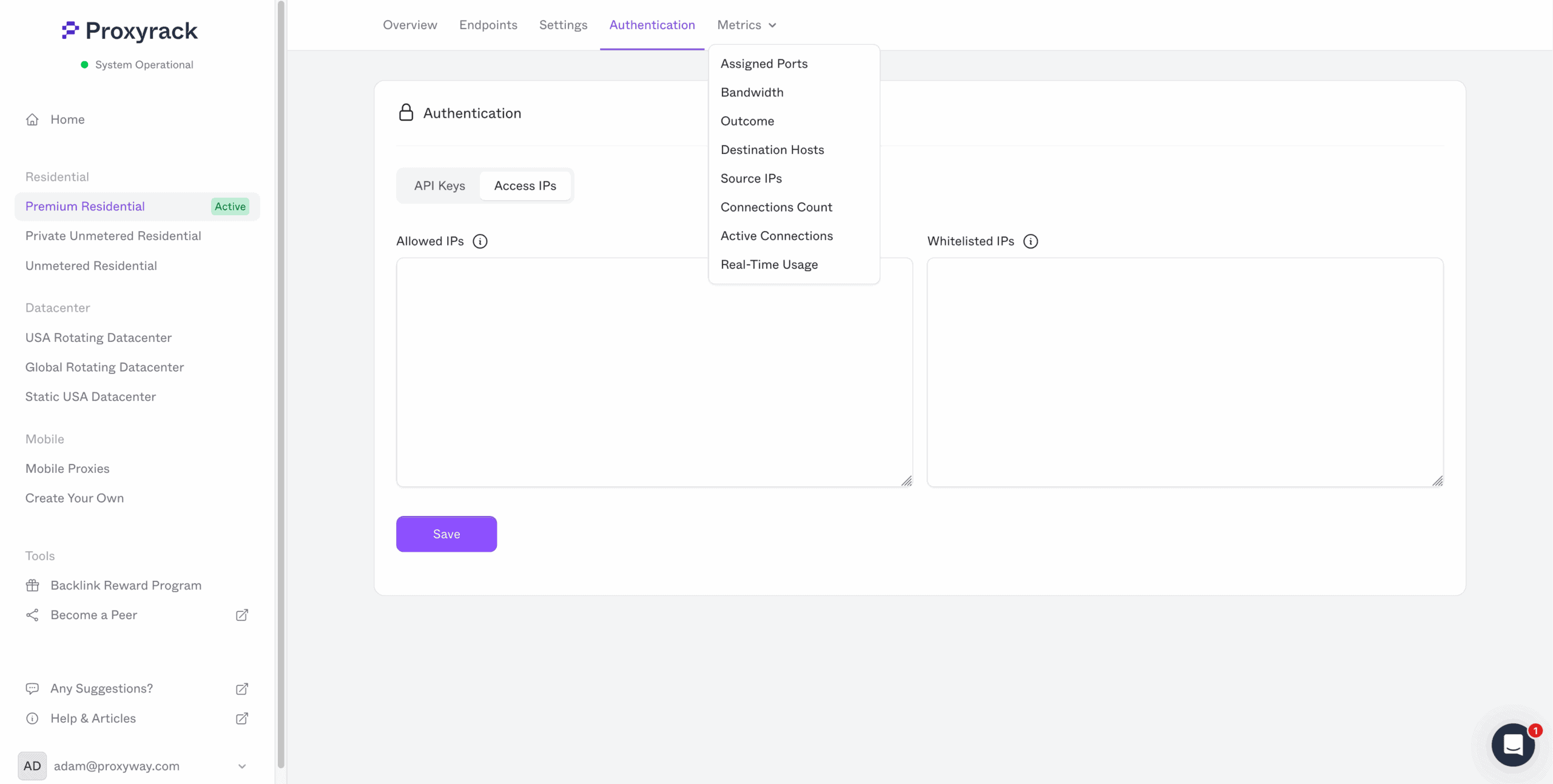This screenshot has width=1553, height=784.
Task: Click the Whitelisted IPs info icon
Action: tap(1030, 241)
